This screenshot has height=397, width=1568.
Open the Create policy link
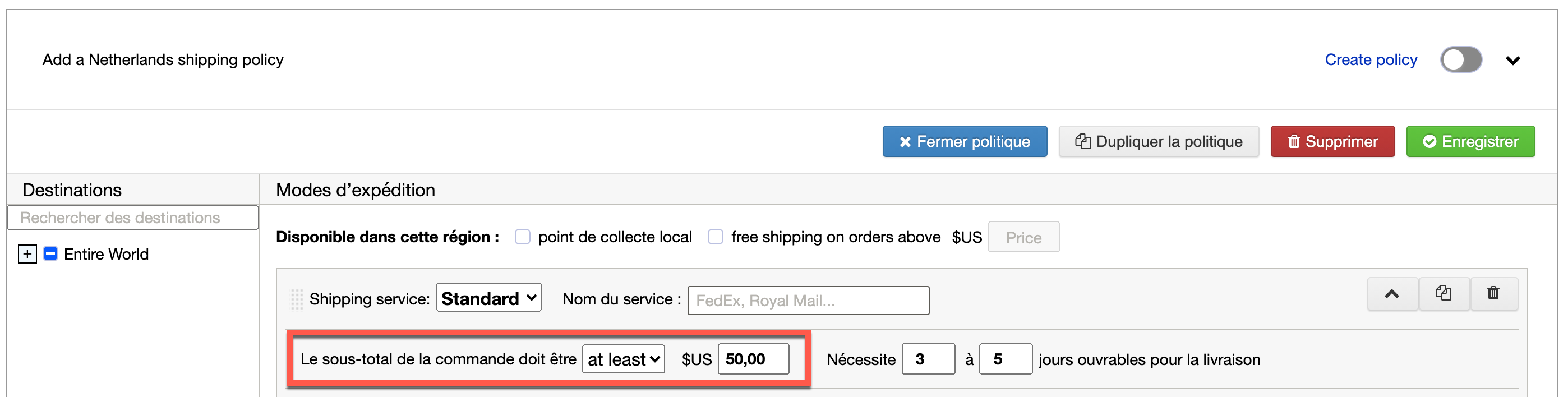coord(1370,59)
